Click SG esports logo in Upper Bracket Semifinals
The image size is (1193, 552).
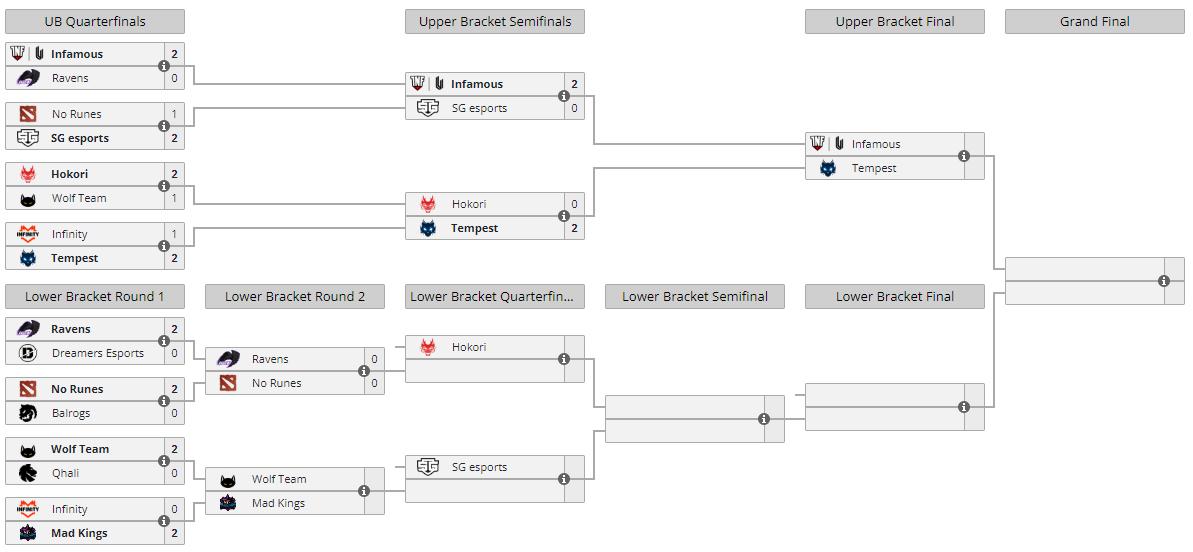428,108
